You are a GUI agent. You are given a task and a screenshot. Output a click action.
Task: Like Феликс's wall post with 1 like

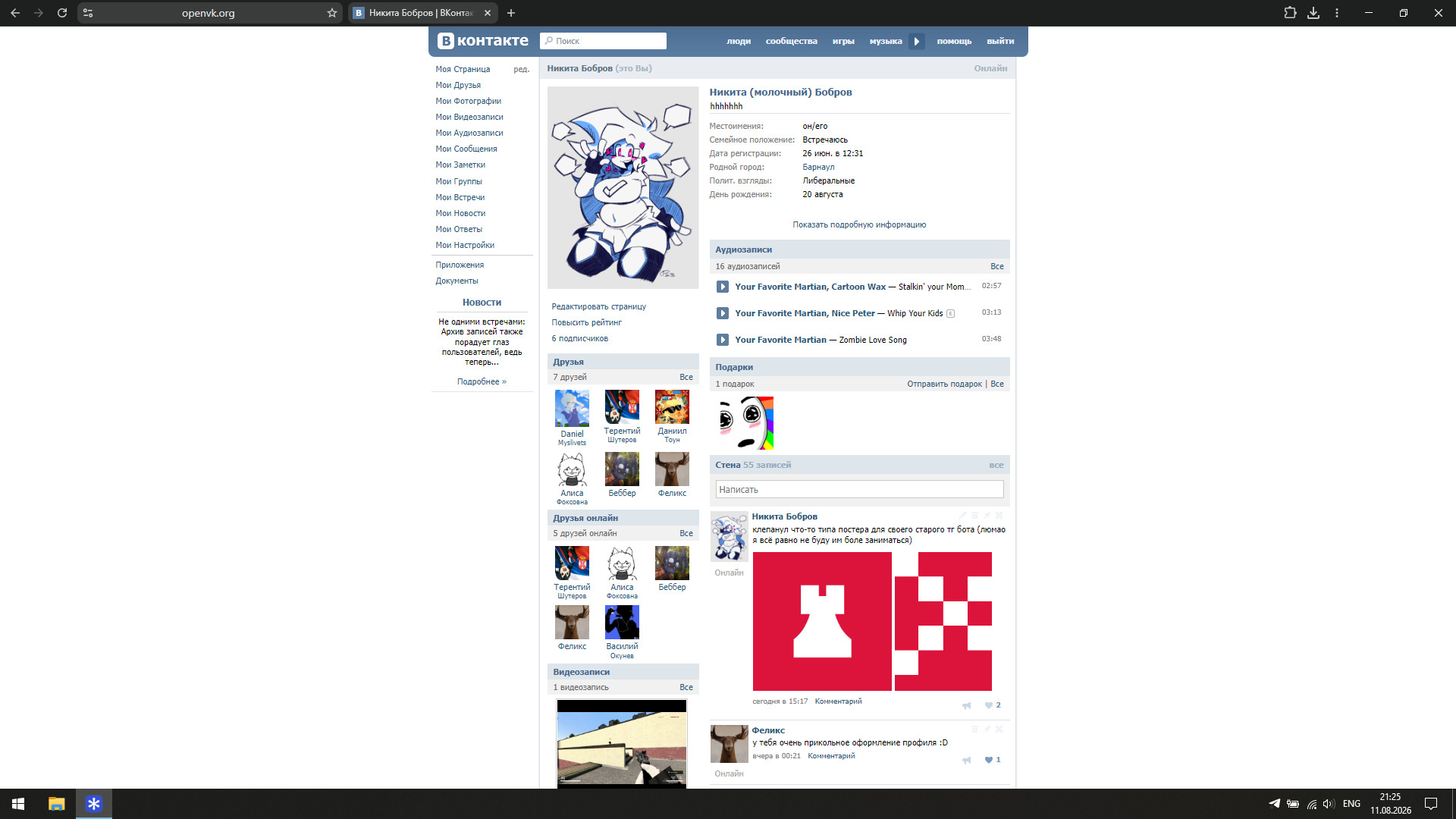pos(993,760)
